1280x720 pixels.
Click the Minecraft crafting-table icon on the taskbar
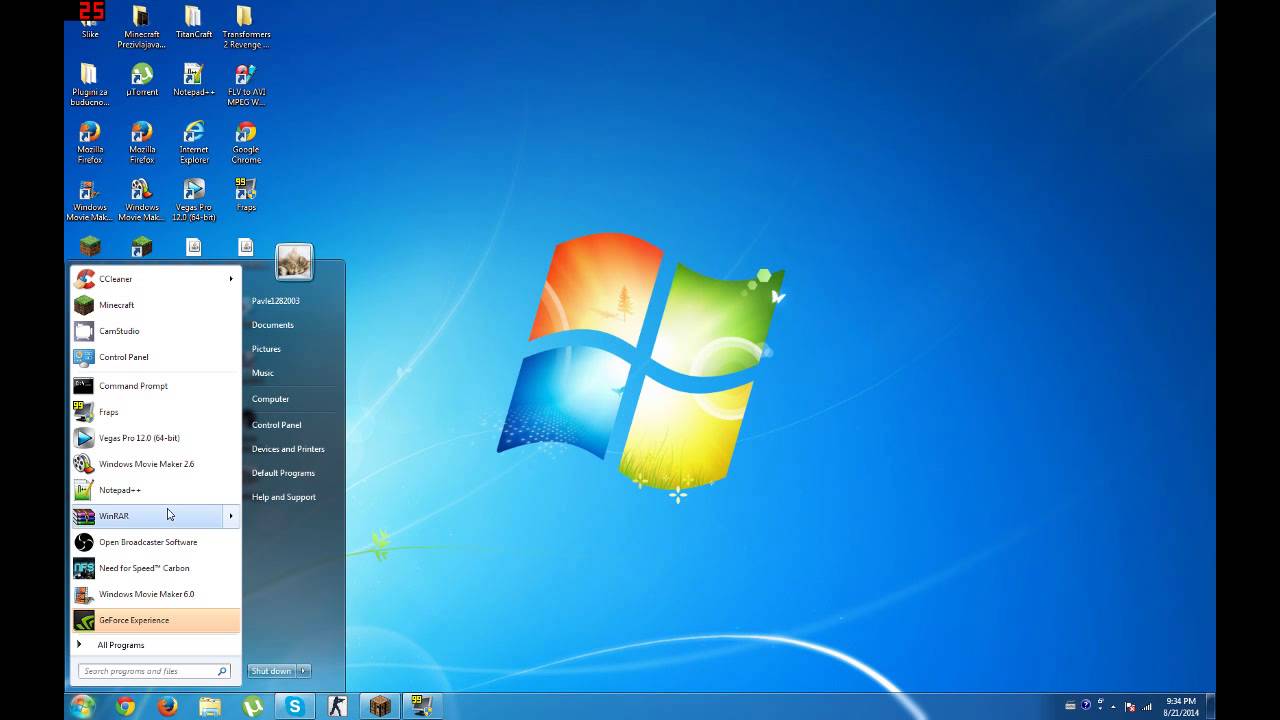coord(380,707)
